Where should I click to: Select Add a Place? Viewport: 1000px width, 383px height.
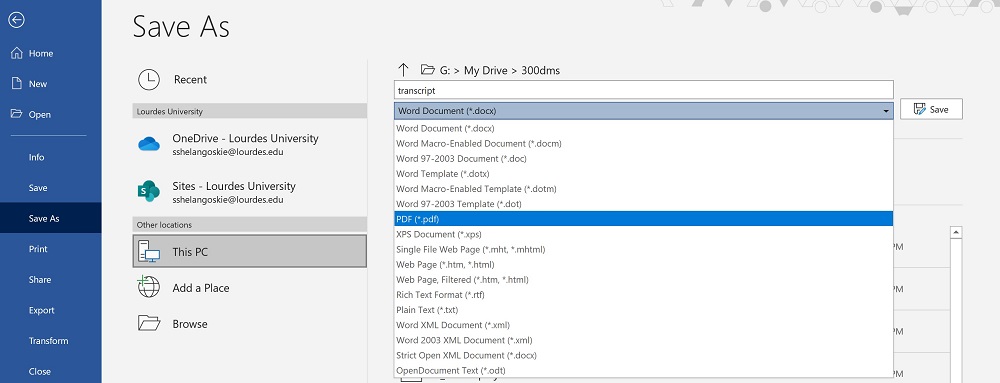250,288
